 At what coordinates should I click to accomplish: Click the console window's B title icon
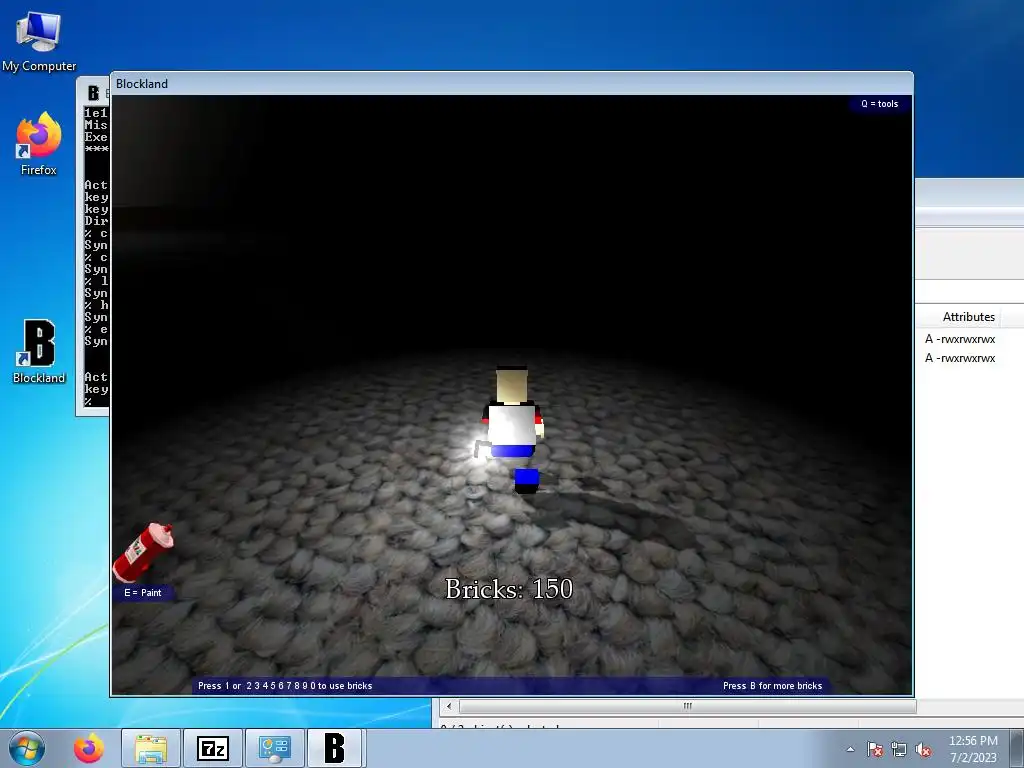click(x=93, y=93)
